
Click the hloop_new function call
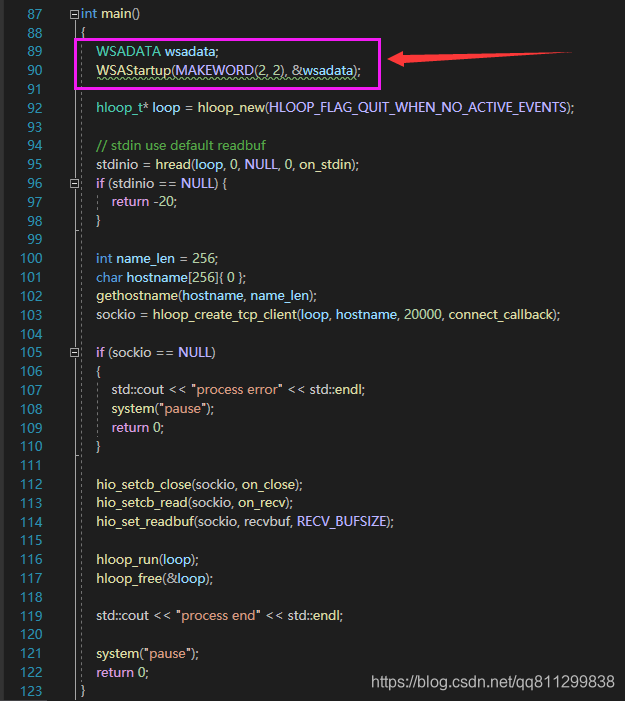[231, 108]
